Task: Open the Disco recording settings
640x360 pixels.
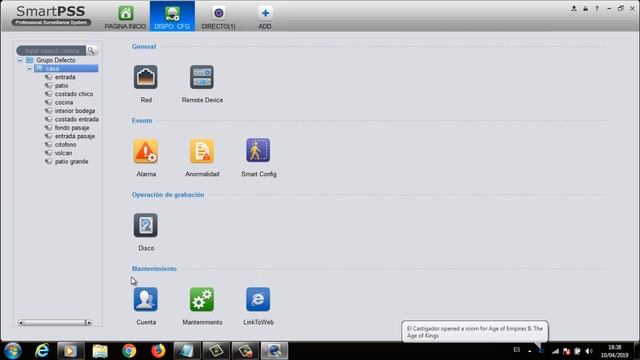Action: 146,225
